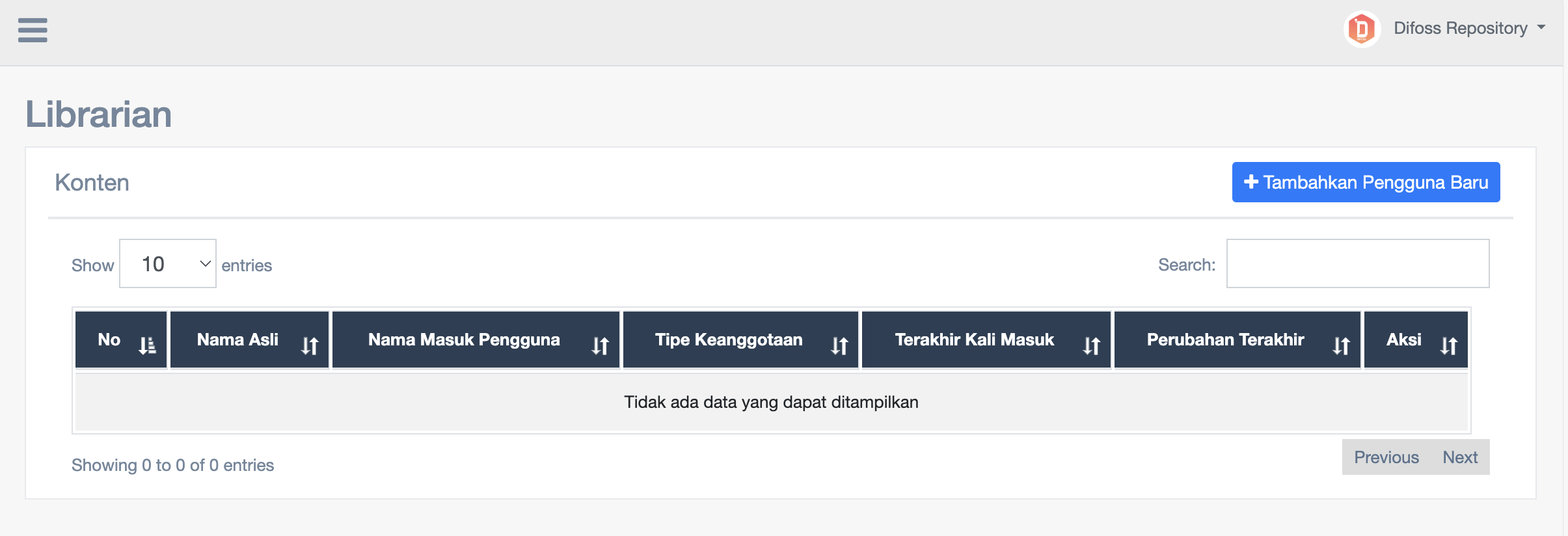The image size is (1568, 536).
Task: Click sort arrows for Tipe Keanggotaan
Action: [x=839, y=345]
